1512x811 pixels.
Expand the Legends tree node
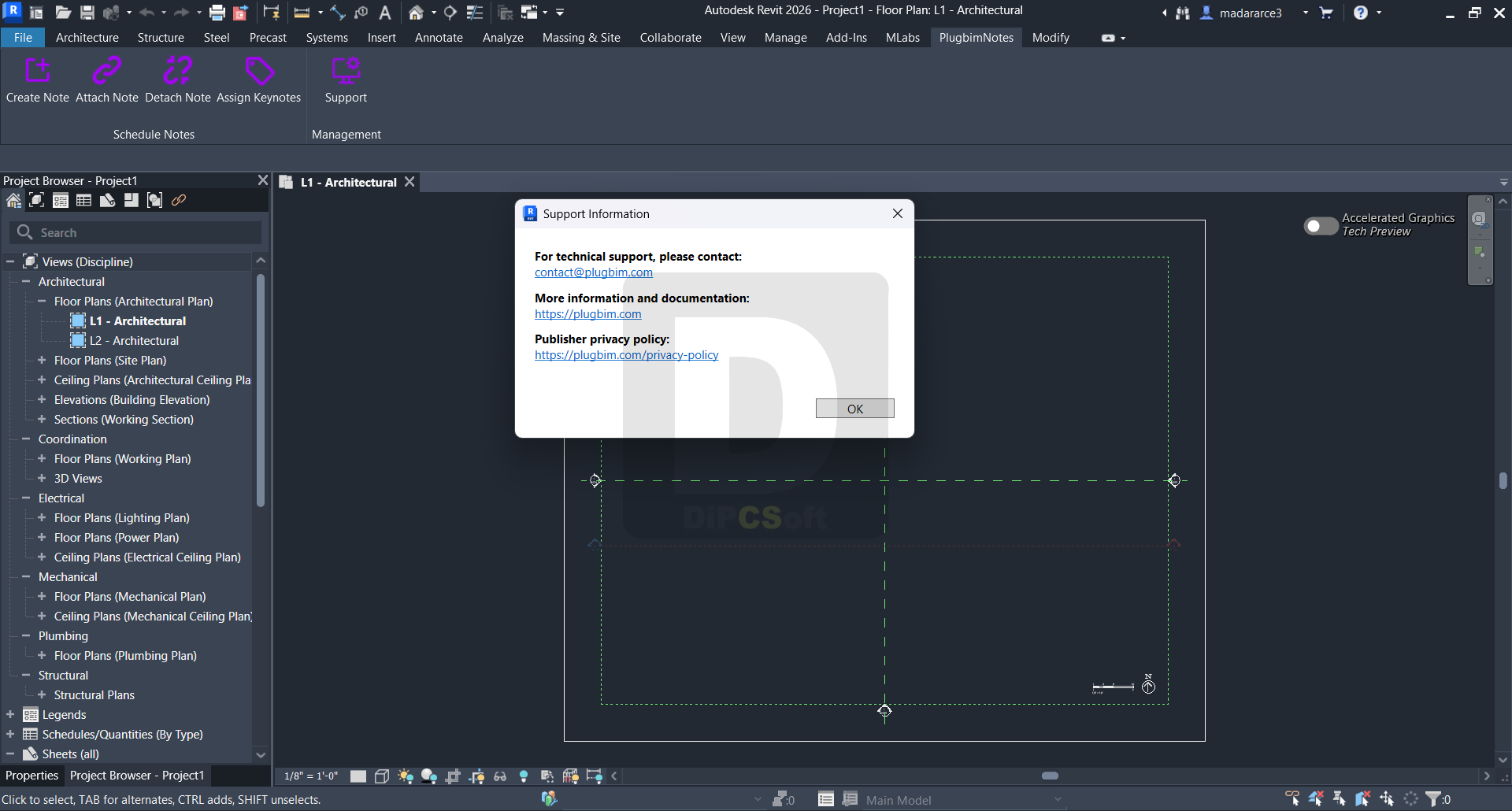[10, 714]
